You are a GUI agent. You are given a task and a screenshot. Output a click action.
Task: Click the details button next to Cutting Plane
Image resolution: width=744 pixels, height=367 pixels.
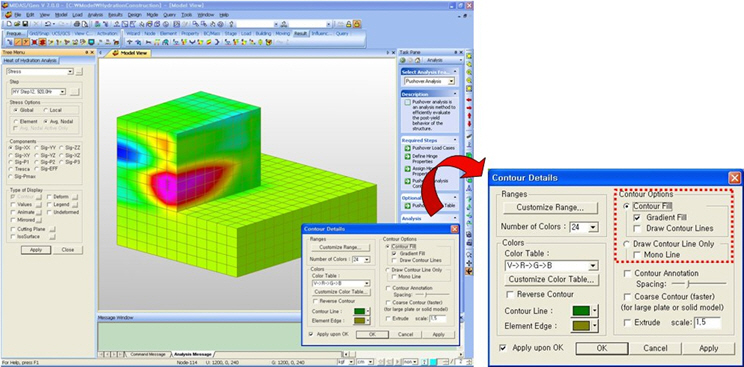[53, 229]
